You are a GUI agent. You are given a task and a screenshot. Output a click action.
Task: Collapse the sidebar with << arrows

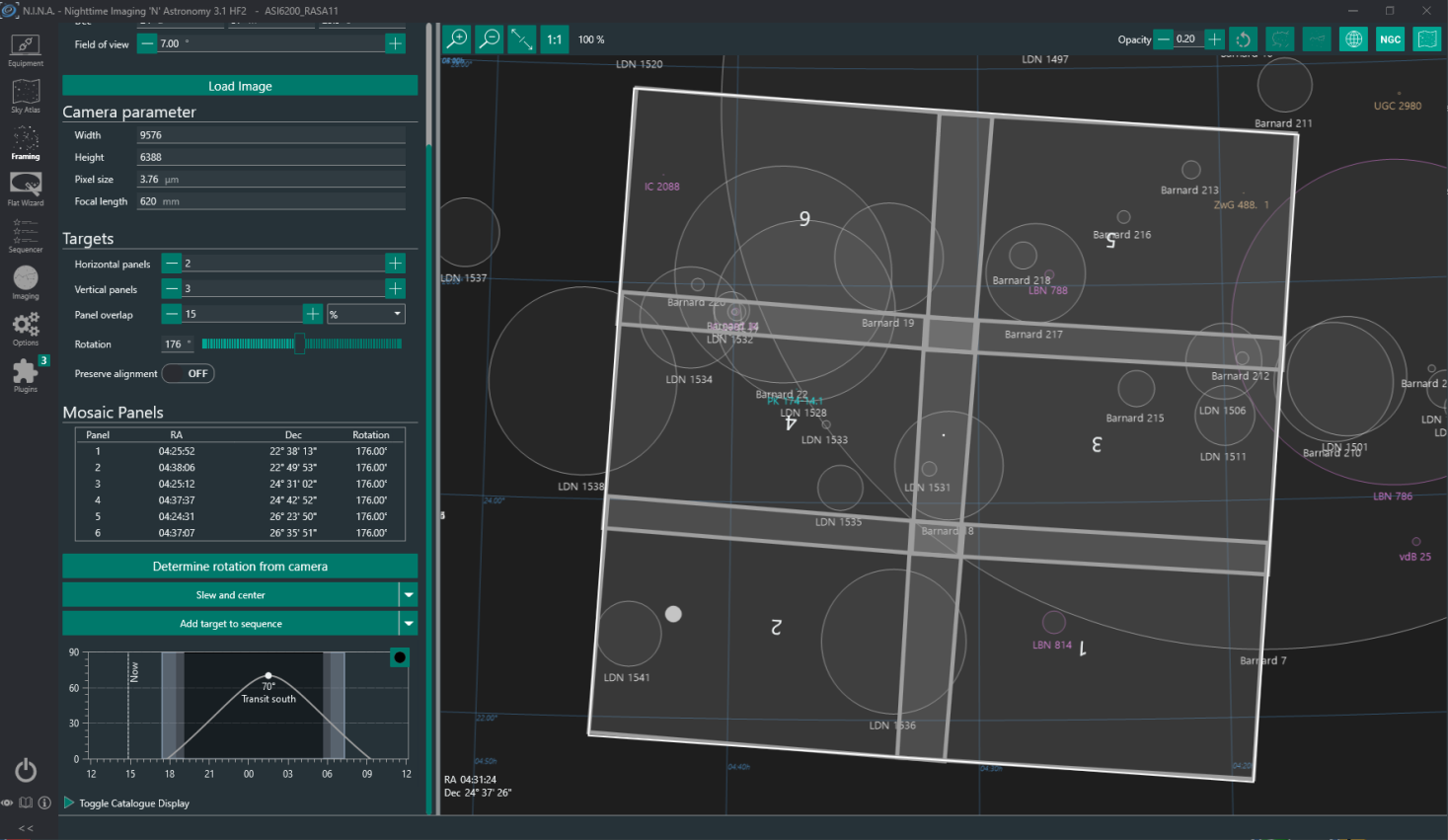(26, 828)
